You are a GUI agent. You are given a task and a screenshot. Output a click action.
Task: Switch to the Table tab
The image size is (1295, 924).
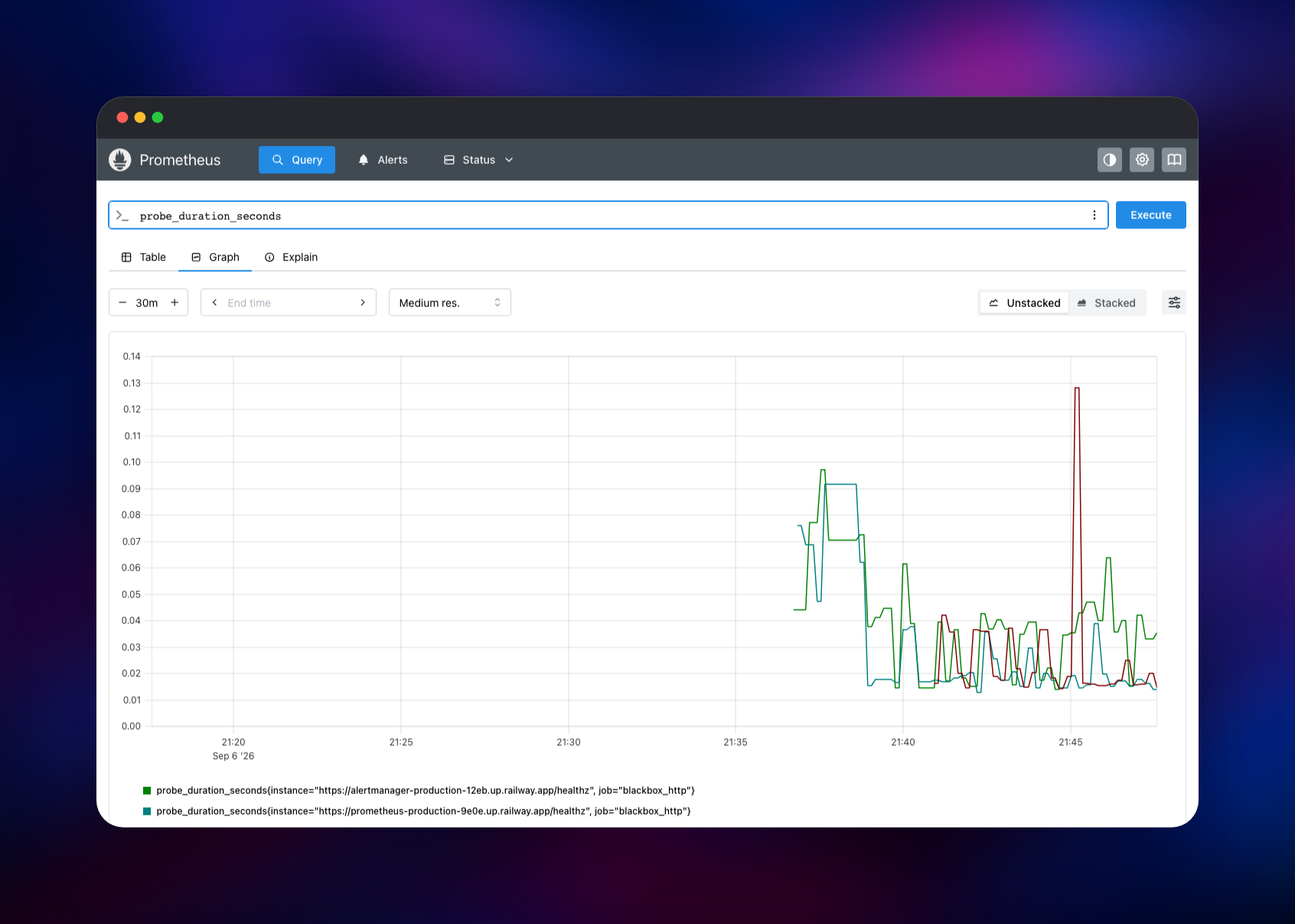[144, 257]
